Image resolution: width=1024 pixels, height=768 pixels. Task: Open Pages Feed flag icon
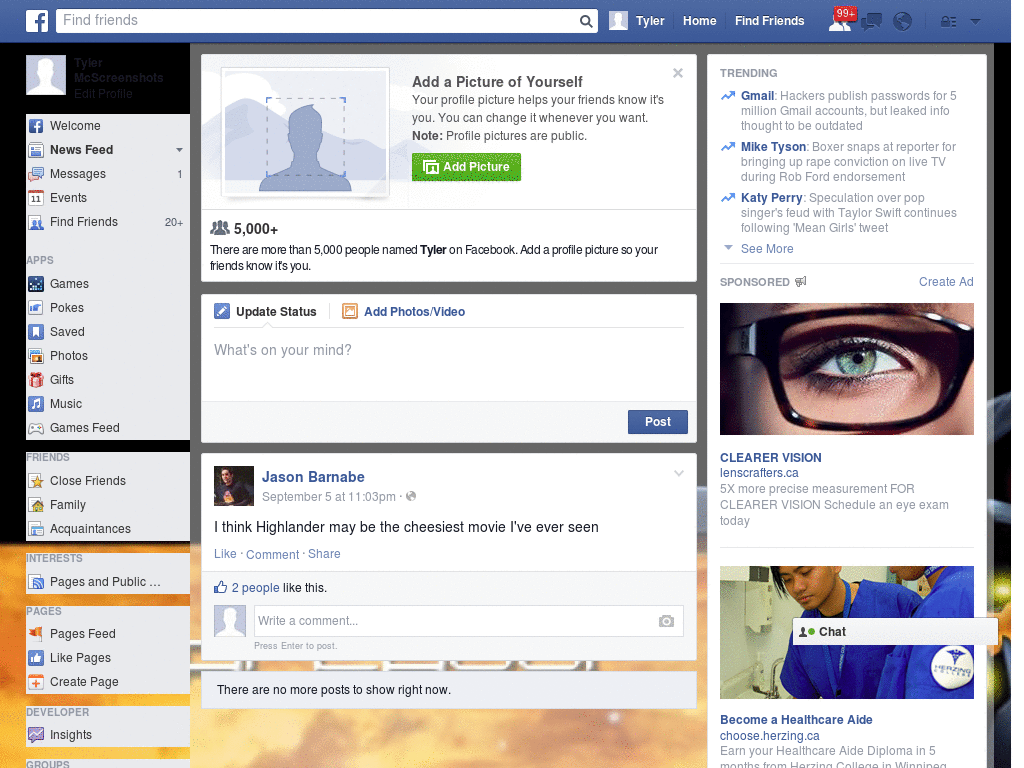(36, 633)
